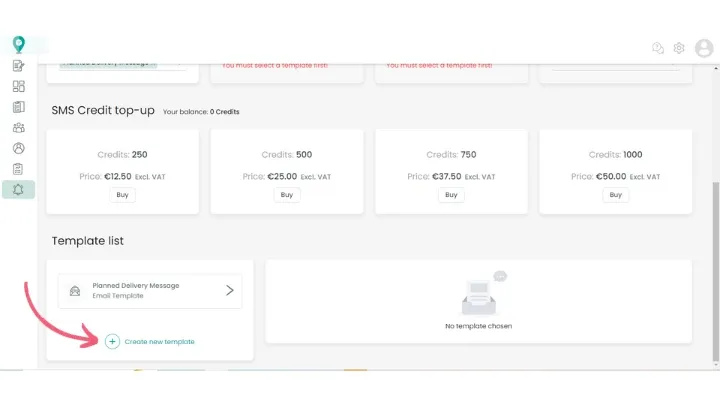The width and height of the screenshot is (720, 405).
Task: Buy the 250 credits package
Action: tap(122, 195)
